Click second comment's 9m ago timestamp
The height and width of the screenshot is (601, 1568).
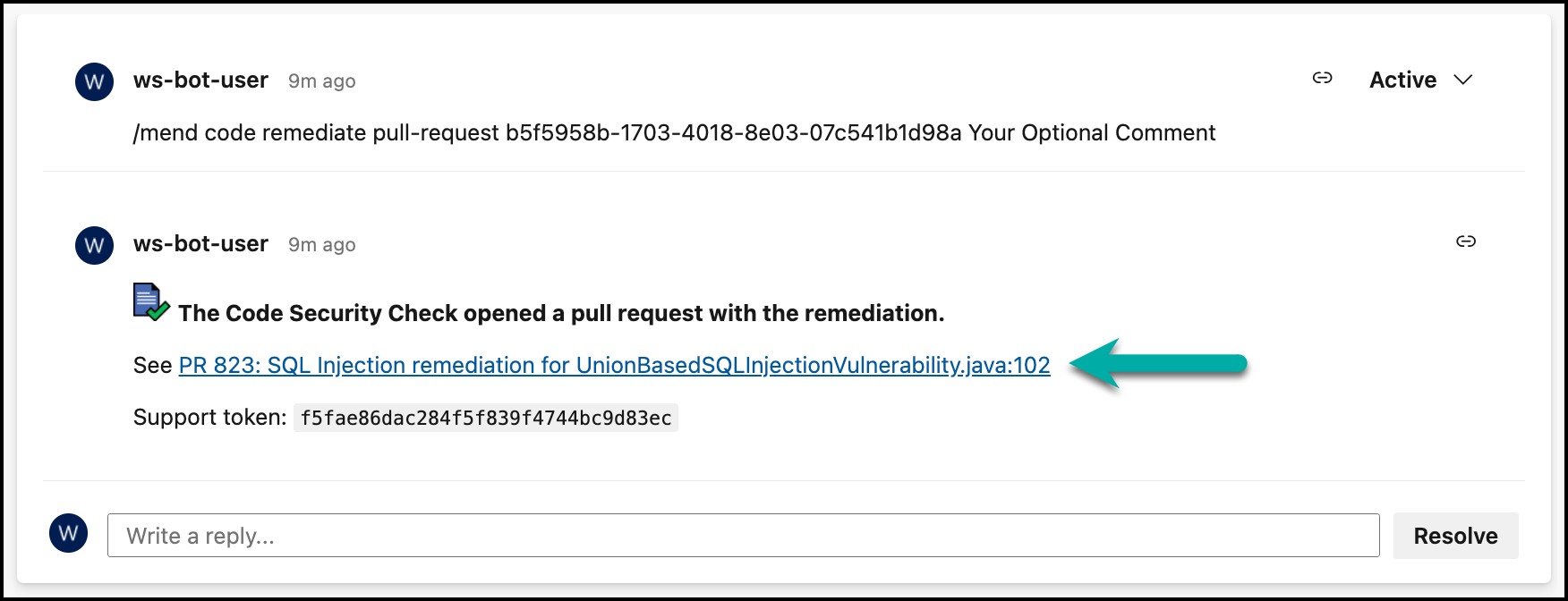tap(322, 245)
